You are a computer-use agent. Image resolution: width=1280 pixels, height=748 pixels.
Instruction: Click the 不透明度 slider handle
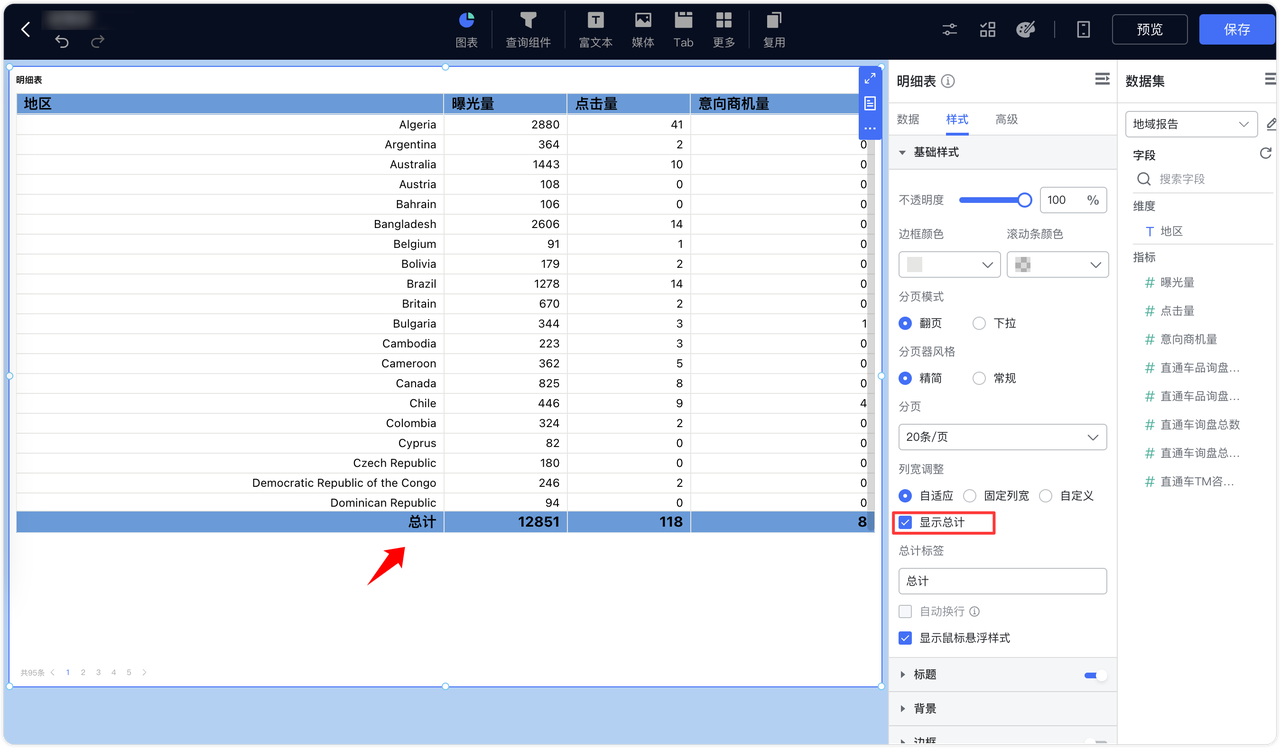coord(1025,200)
